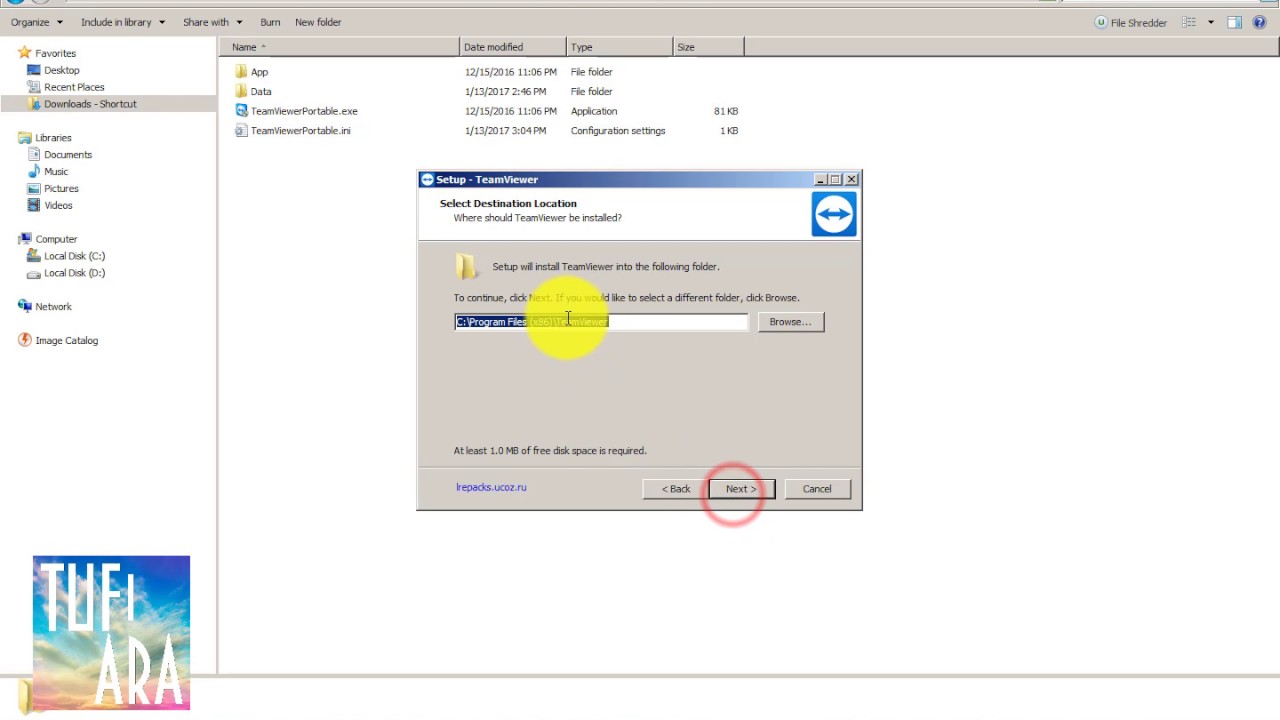Click the destination path input field
This screenshot has width=1280, height=720.
[x=601, y=322]
